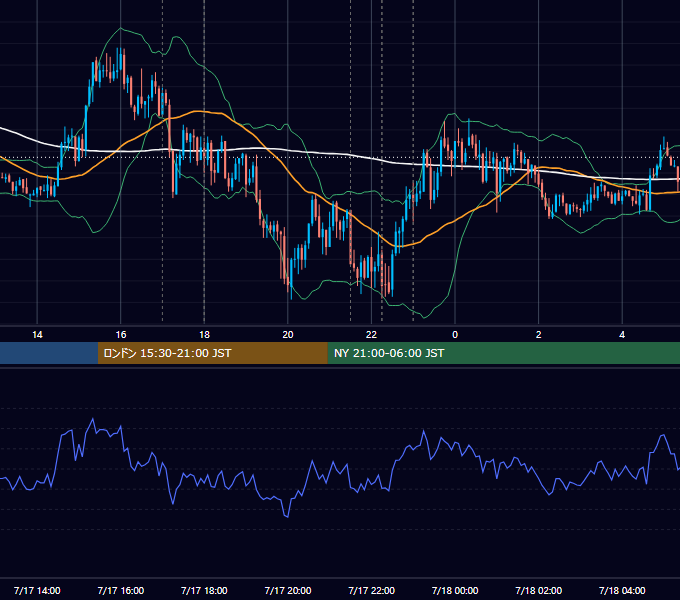Click the 7/17 18:00 time label

click(204, 590)
